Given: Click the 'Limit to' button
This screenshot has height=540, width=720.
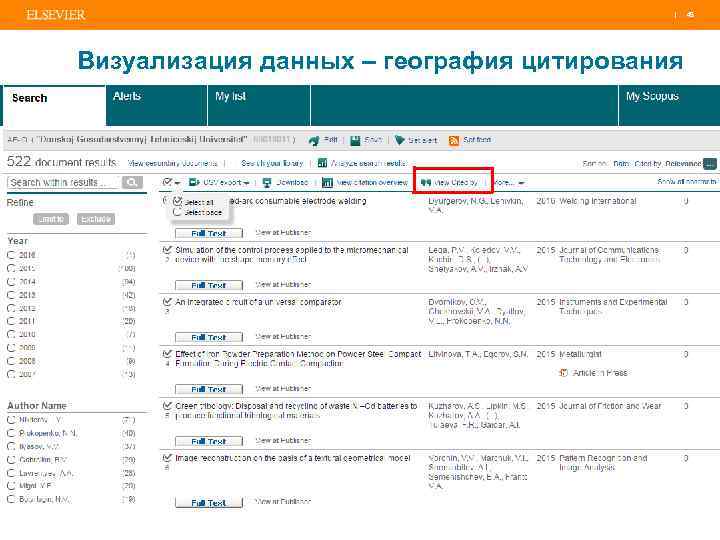Looking at the screenshot, I should [51, 219].
